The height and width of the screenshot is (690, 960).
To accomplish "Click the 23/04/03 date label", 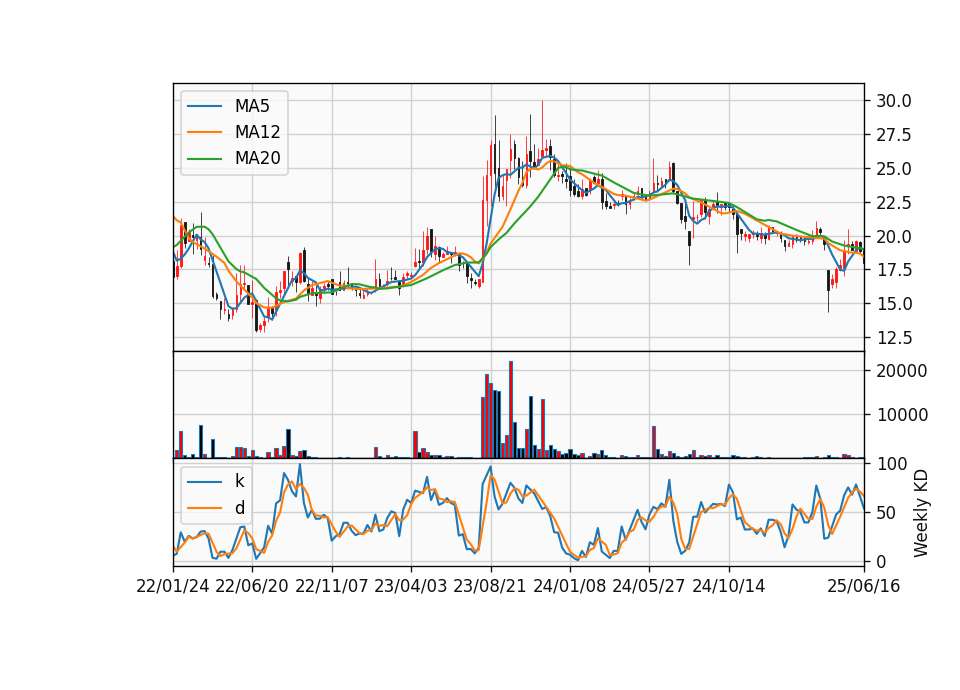I will [x=411, y=587].
